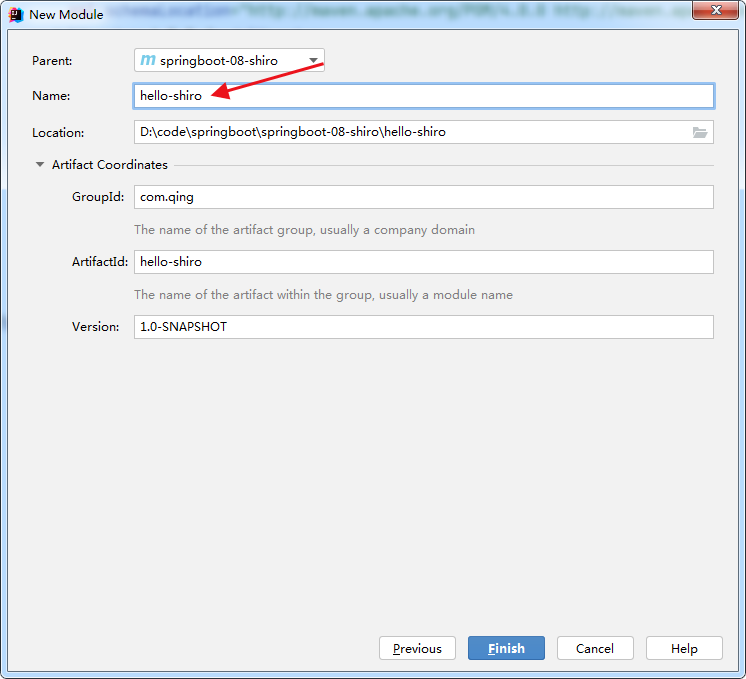Click the Artifact Coordinates heading text

(110, 165)
